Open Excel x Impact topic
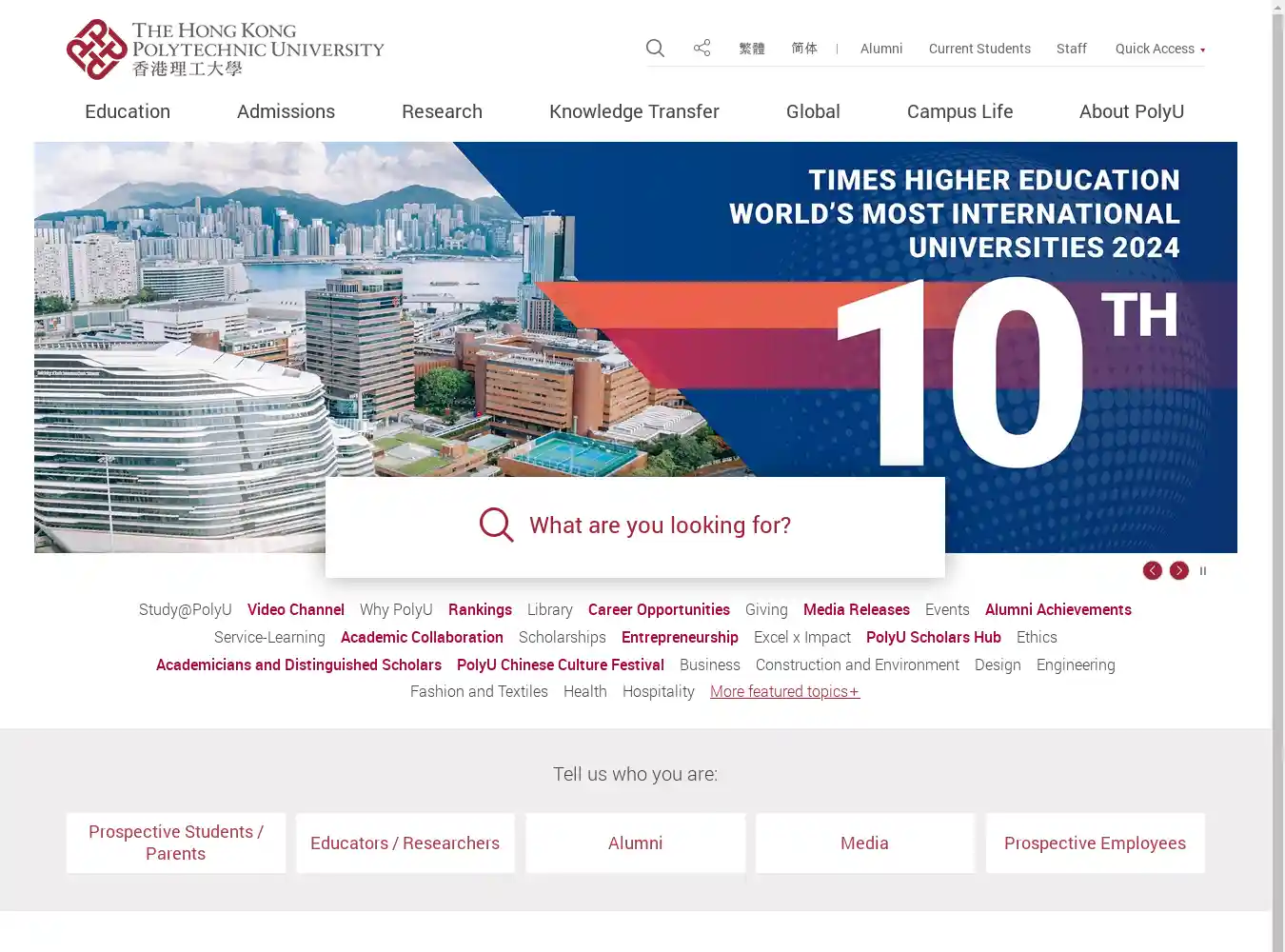The height and width of the screenshot is (952, 1285). pyautogui.click(x=802, y=637)
